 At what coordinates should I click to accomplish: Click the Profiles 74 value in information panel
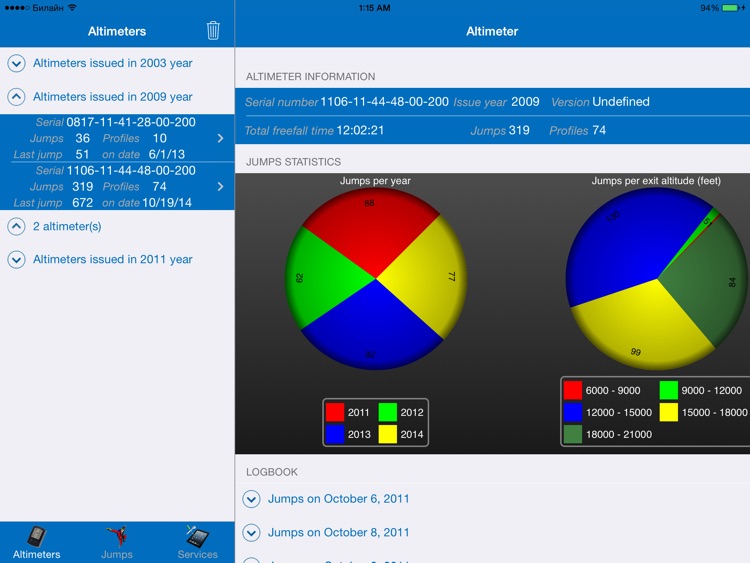(599, 131)
